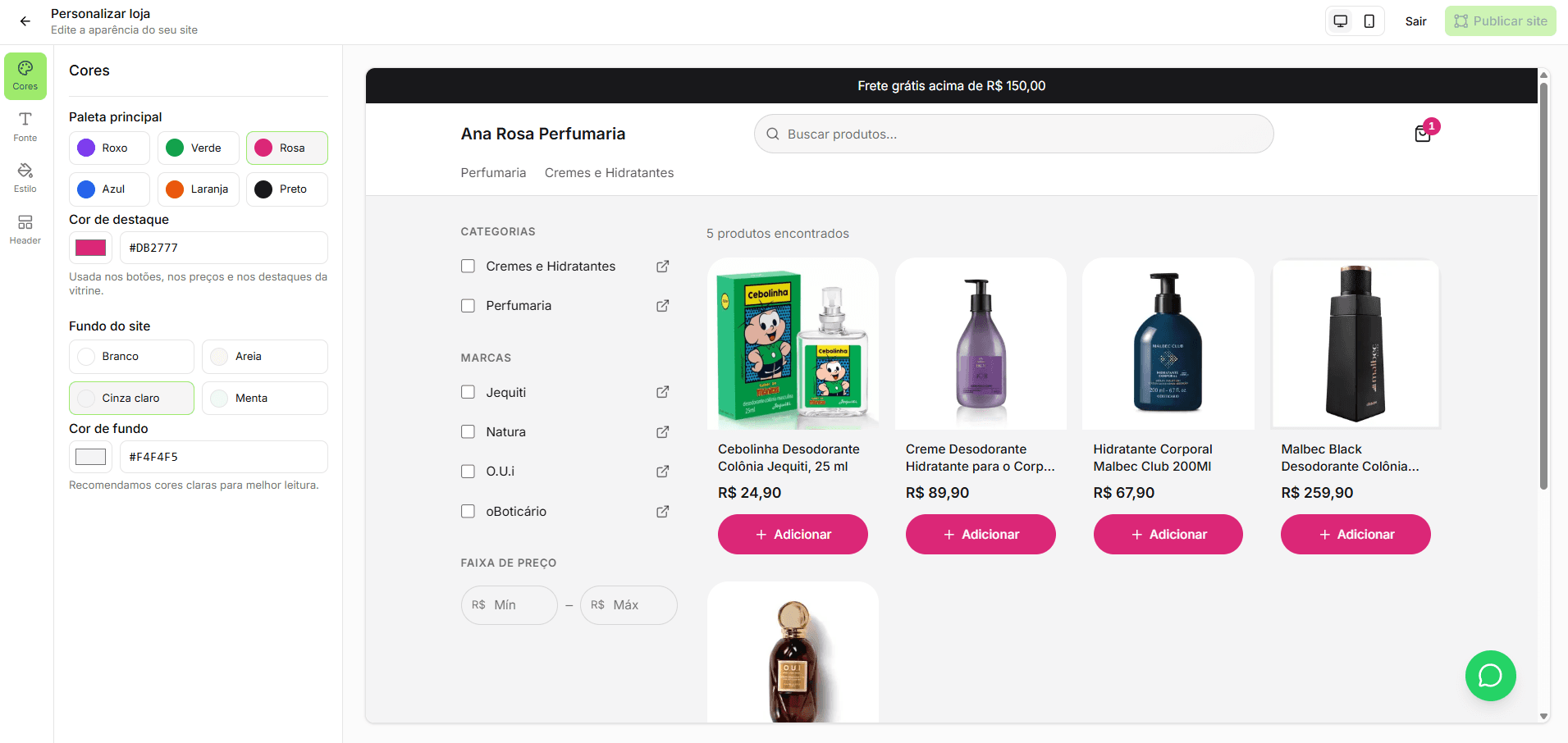Screen dimensions: 1568x743
Task: Switch to desktop preview mode
Action: (x=1341, y=21)
